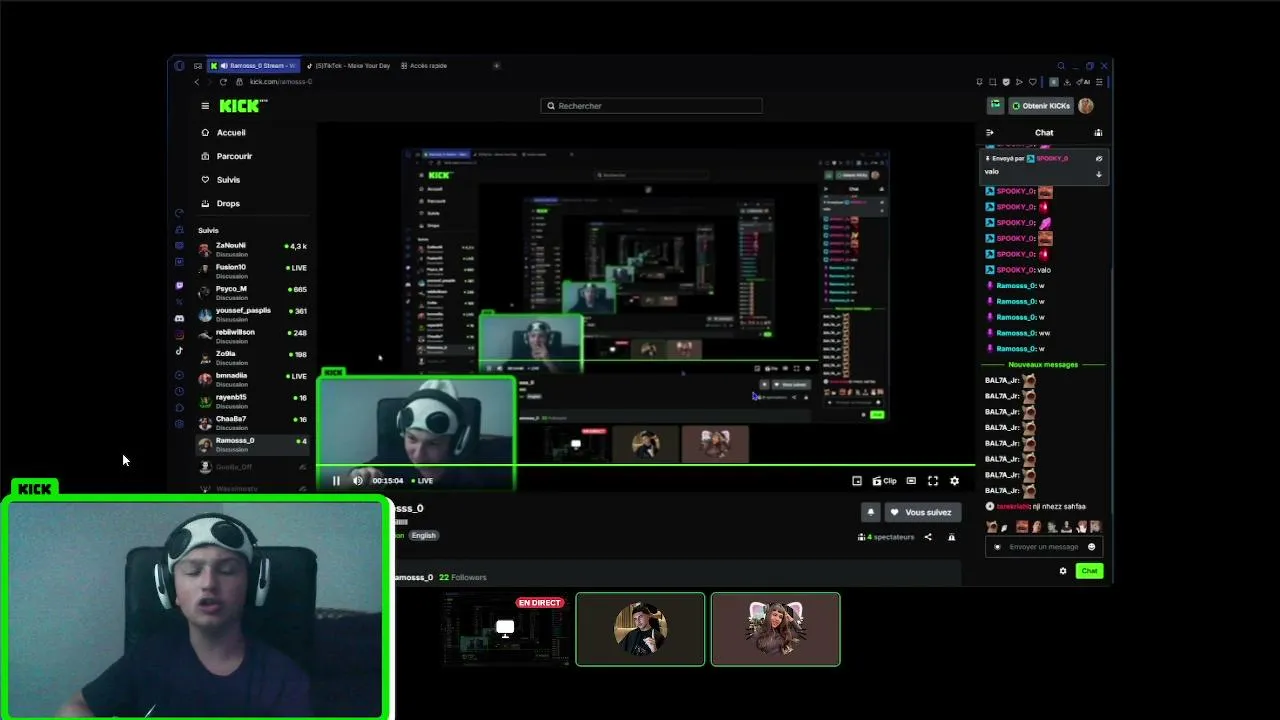Report the stream using the flag icon
This screenshot has height=720, width=1280.
point(951,537)
